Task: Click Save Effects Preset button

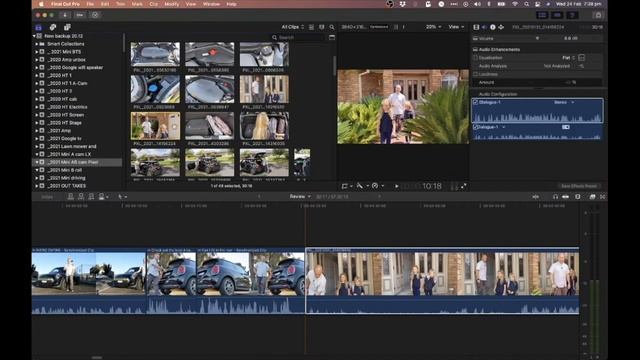Action: pos(579,186)
